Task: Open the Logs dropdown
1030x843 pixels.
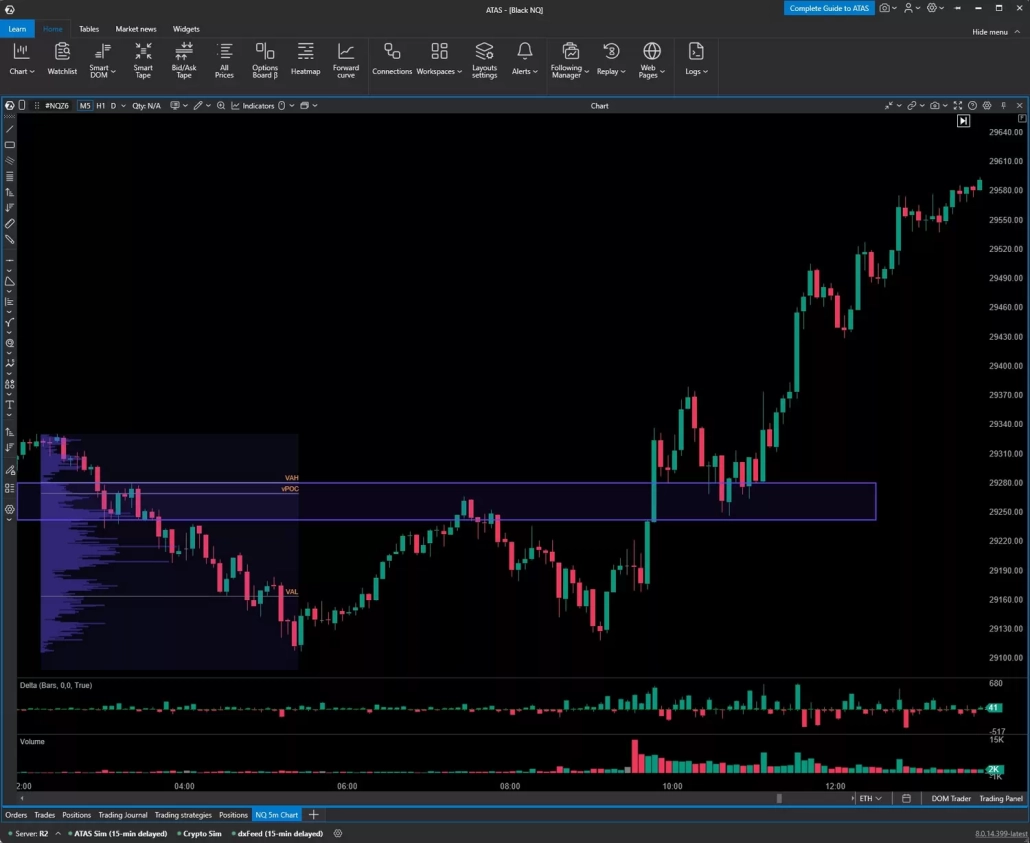Action: [x=696, y=60]
